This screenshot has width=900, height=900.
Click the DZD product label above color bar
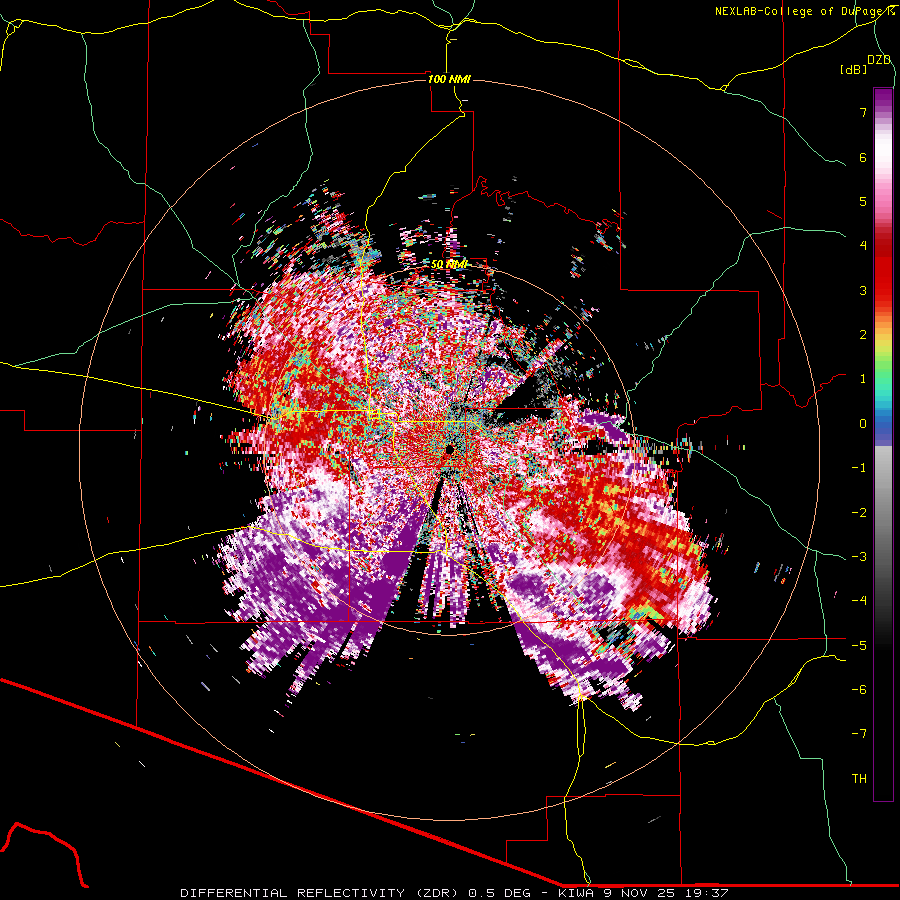pos(879,60)
